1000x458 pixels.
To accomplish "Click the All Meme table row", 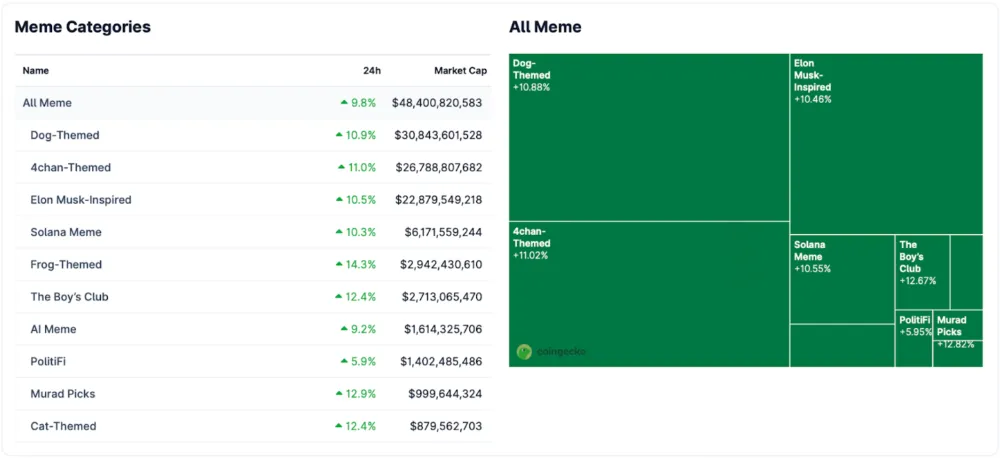I will (x=47, y=103).
